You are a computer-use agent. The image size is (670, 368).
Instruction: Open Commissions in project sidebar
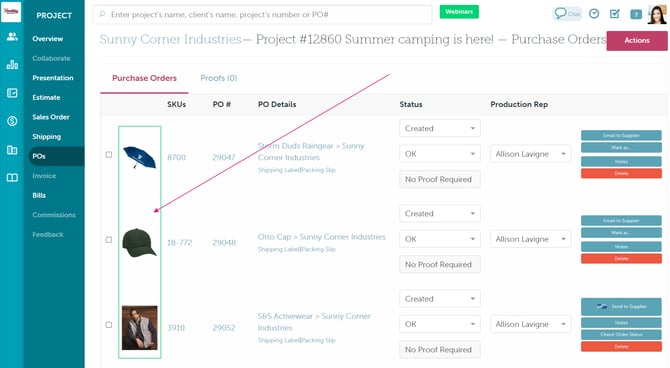54,215
